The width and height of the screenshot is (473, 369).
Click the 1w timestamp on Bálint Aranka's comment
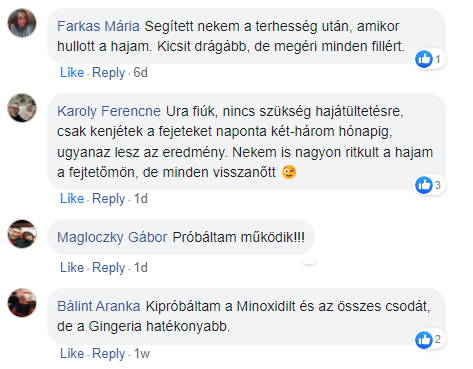142,354
